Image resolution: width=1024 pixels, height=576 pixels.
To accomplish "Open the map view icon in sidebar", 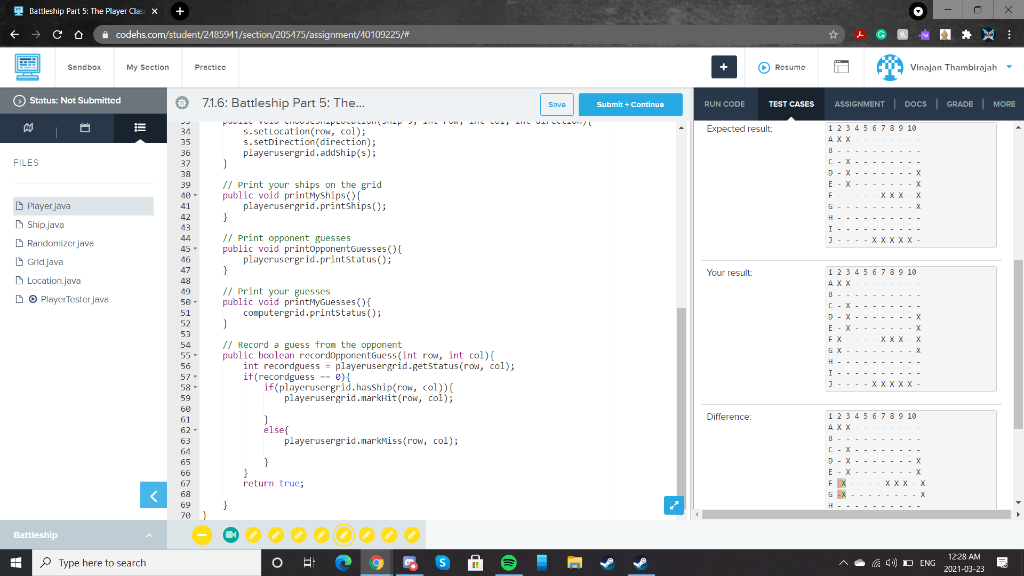I will [x=28, y=127].
